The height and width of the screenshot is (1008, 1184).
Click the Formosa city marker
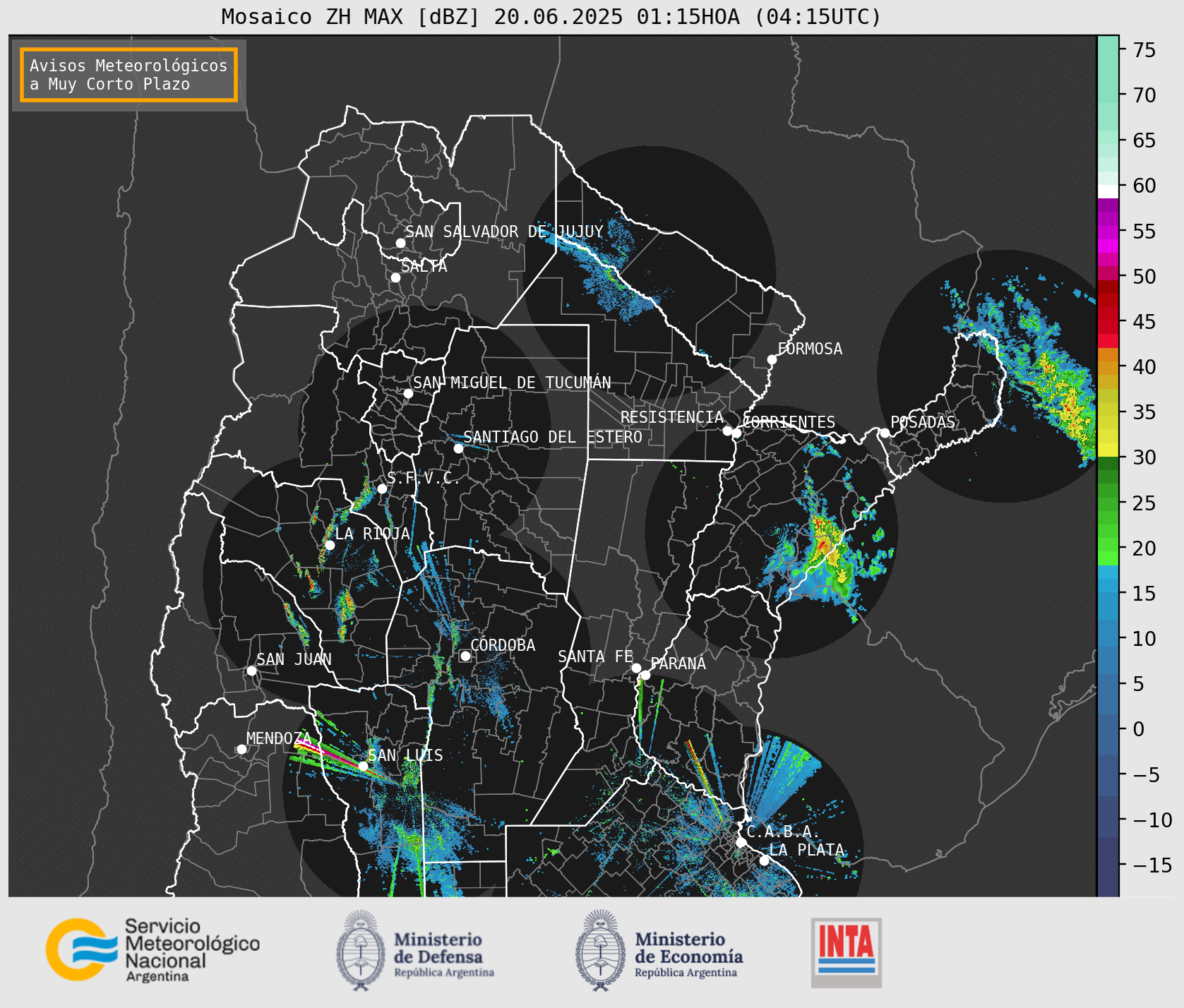click(x=772, y=359)
